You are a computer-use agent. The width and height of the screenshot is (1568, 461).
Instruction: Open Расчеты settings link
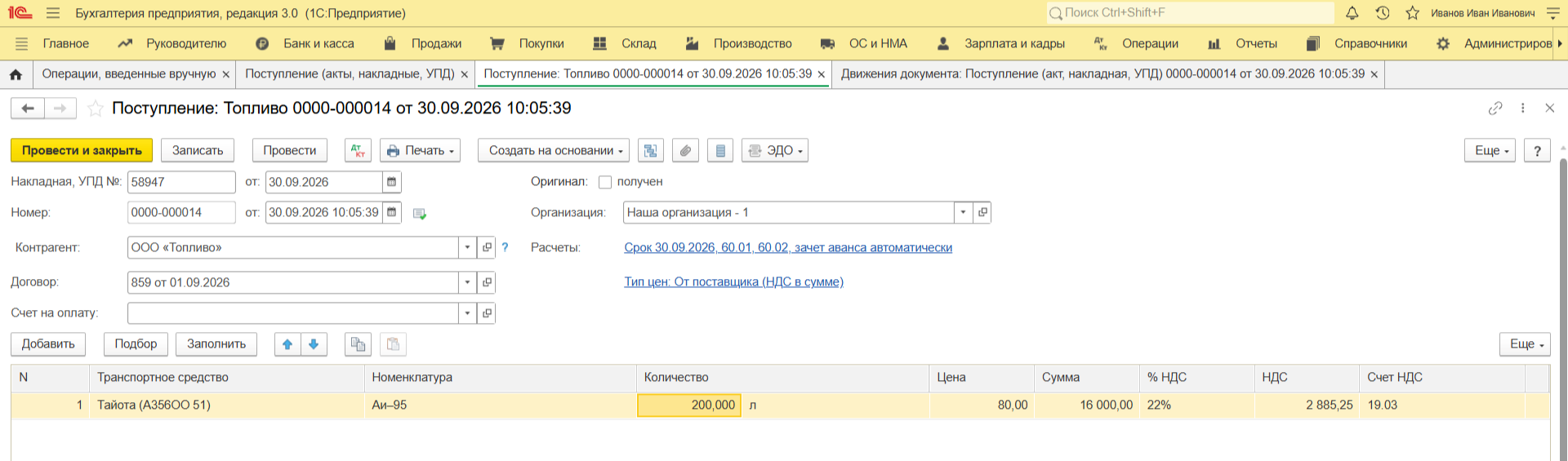[788, 247]
